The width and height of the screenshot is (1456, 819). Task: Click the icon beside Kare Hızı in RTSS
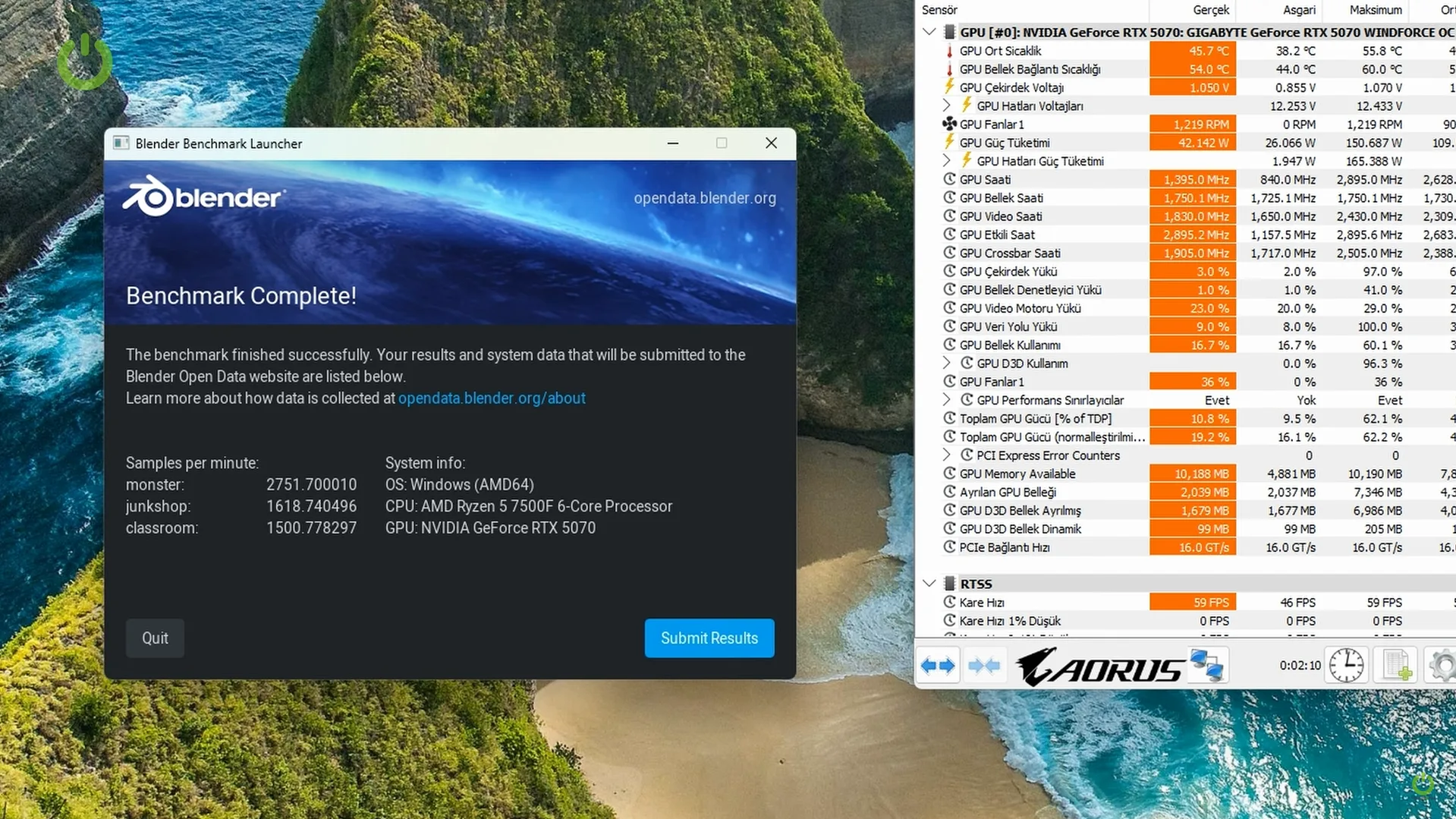[x=949, y=602]
